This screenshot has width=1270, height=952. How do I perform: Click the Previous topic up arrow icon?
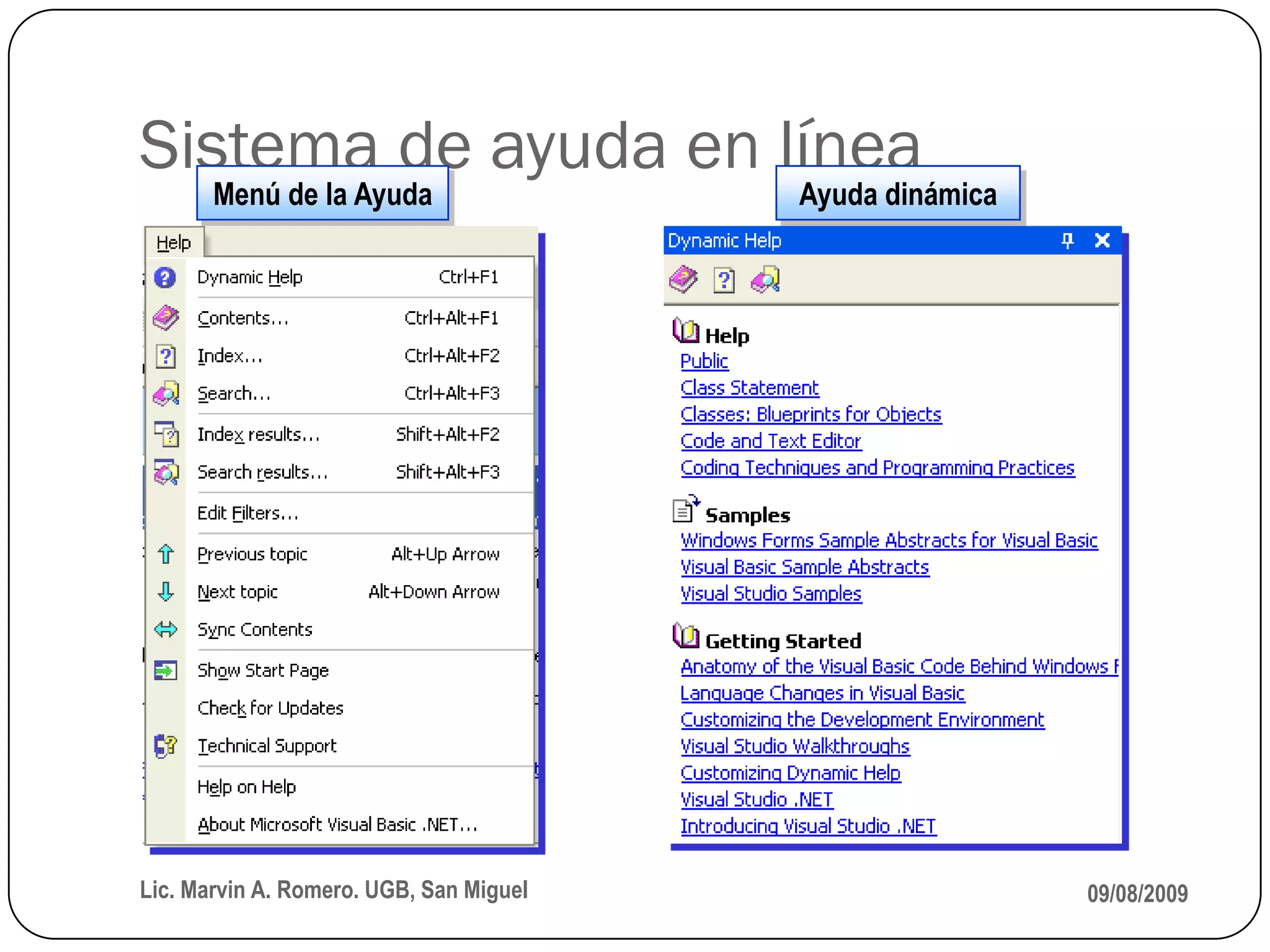click(x=166, y=554)
